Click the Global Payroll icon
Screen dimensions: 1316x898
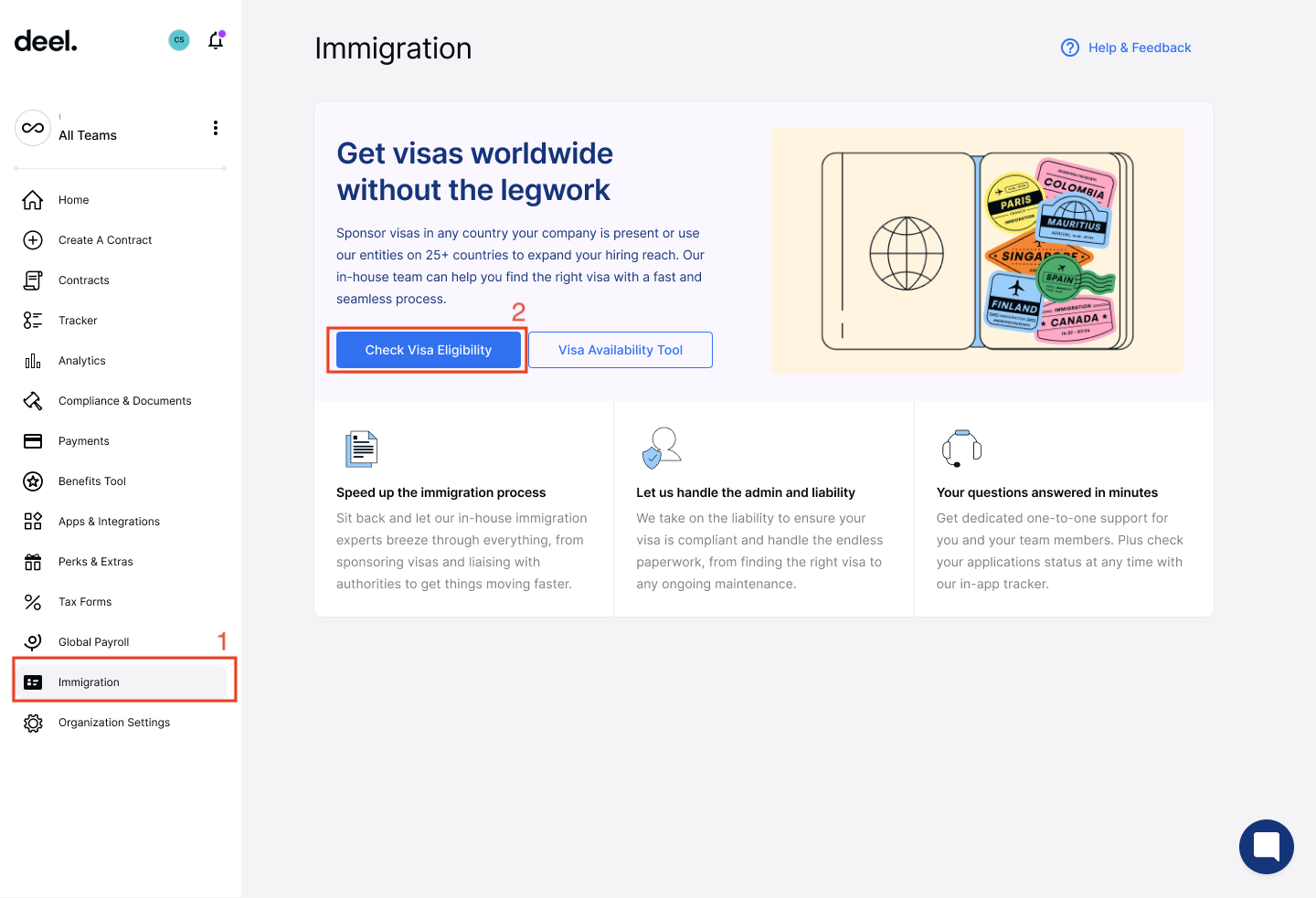[33, 641]
